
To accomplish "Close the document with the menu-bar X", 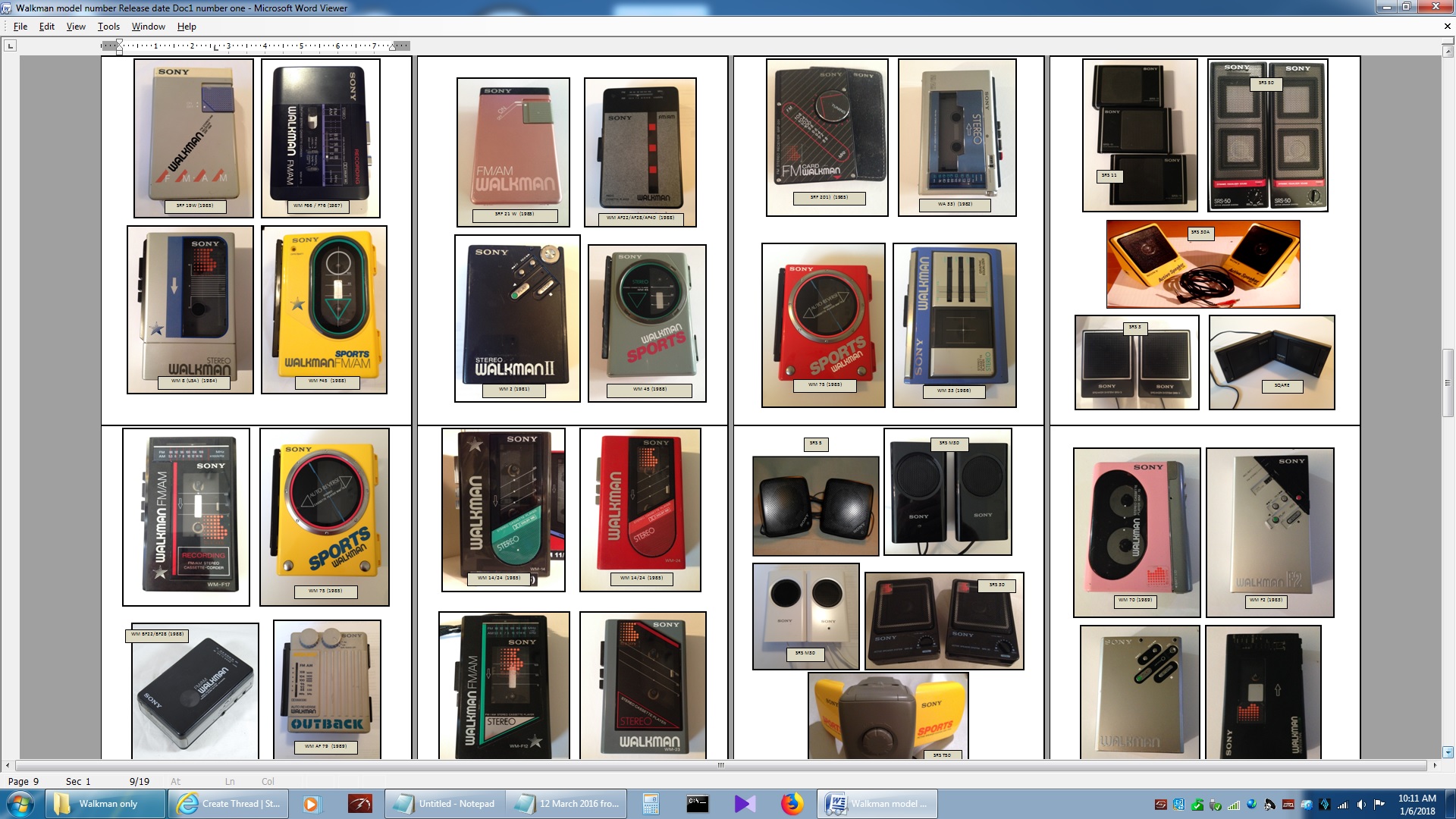I will [1447, 26].
